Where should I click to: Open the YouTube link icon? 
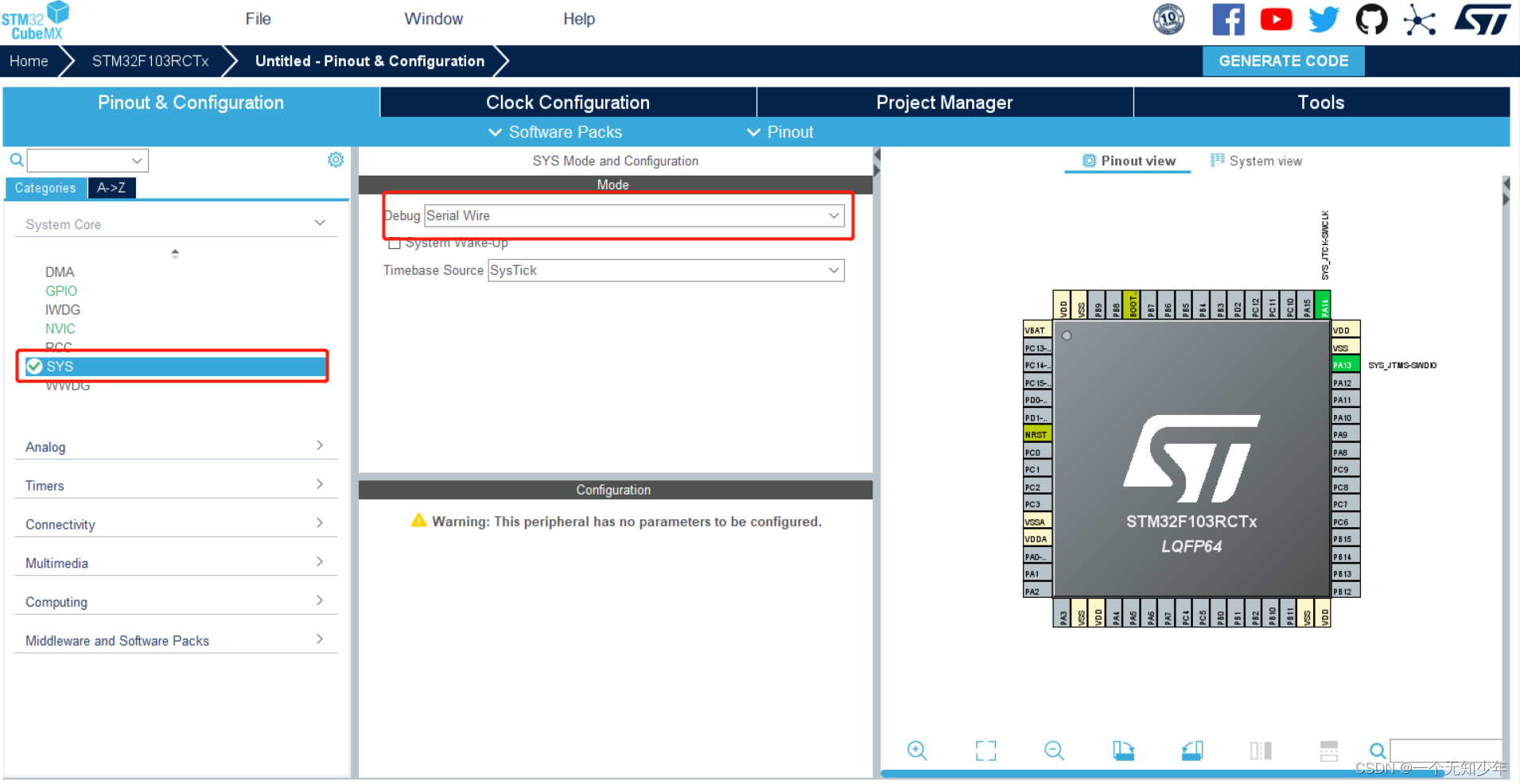1276,19
